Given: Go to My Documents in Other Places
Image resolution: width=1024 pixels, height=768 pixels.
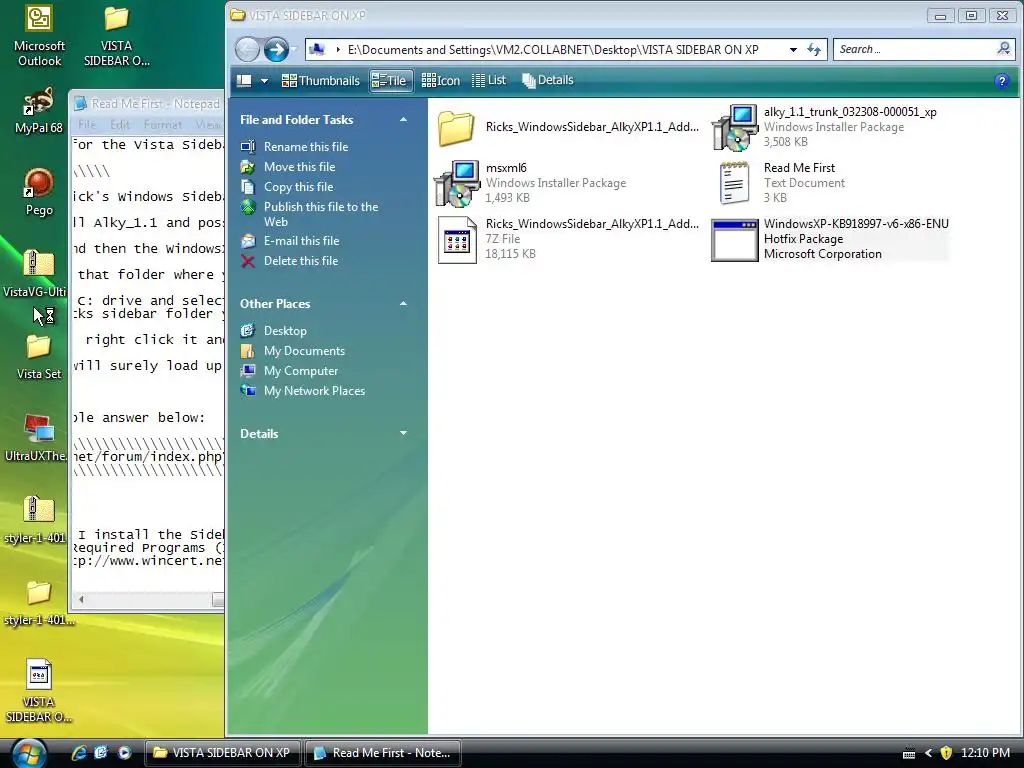Looking at the screenshot, I should 304,351.
